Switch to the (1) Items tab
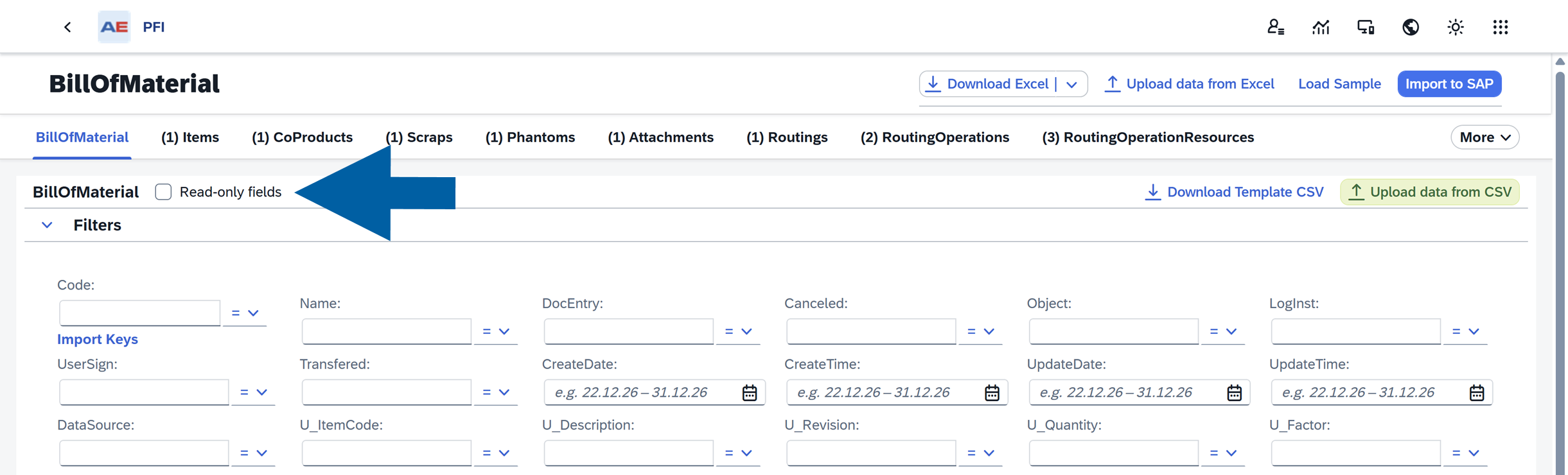Image resolution: width=1568 pixels, height=475 pixels. click(x=190, y=137)
